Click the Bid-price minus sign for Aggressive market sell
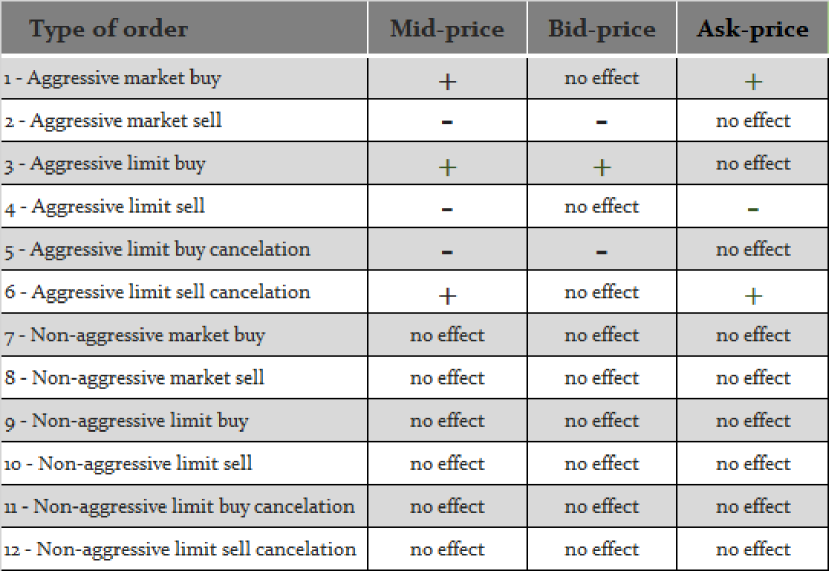The width and height of the screenshot is (829, 571). tap(601, 122)
